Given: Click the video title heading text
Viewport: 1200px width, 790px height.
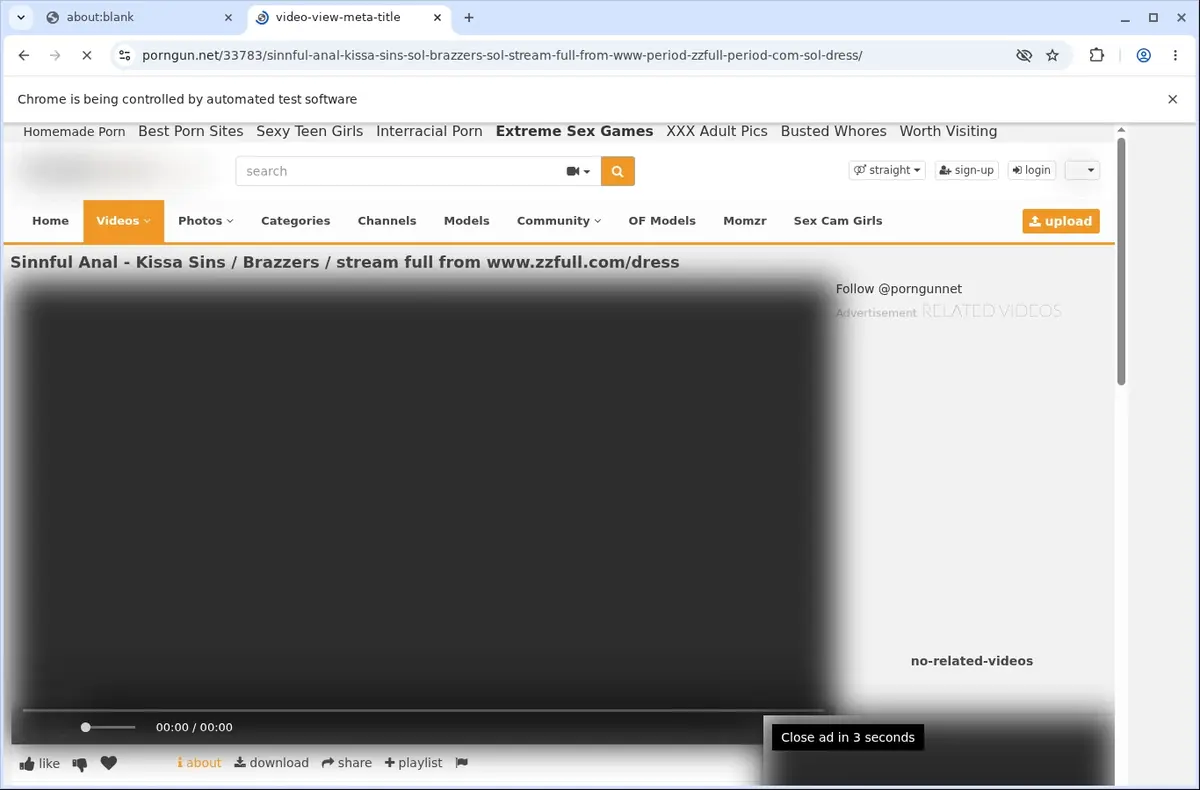Looking at the screenshot, I should tap(345, 262).
